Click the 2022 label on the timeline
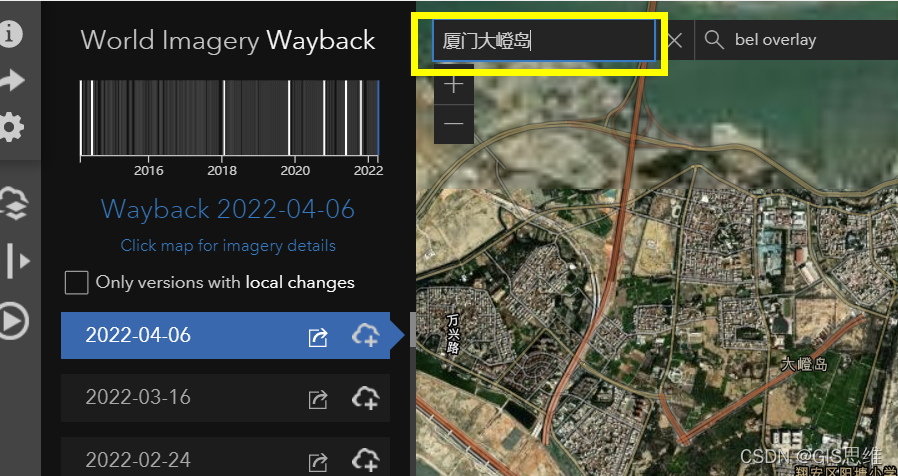The image size is (898, 476). [368, 171]
